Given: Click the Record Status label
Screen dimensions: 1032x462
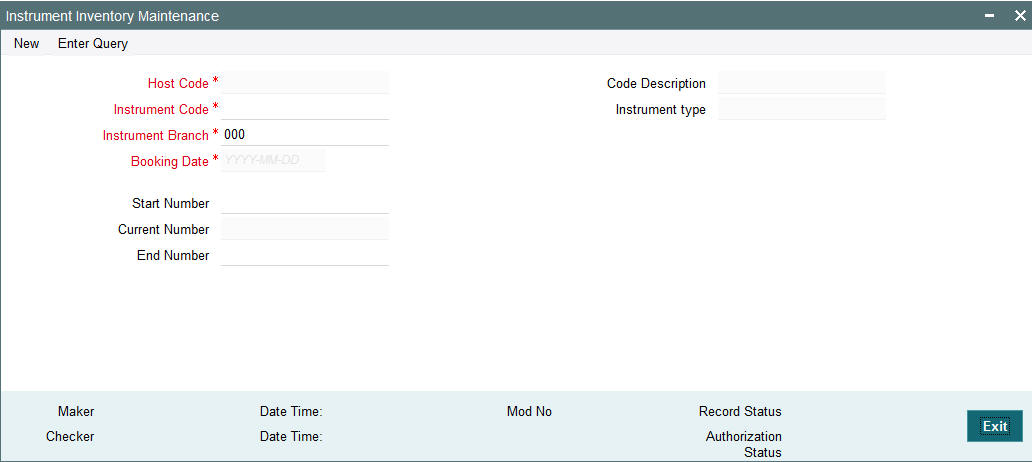Looking at the screenshot, I should pyautogui.click(x=740, y=411).
